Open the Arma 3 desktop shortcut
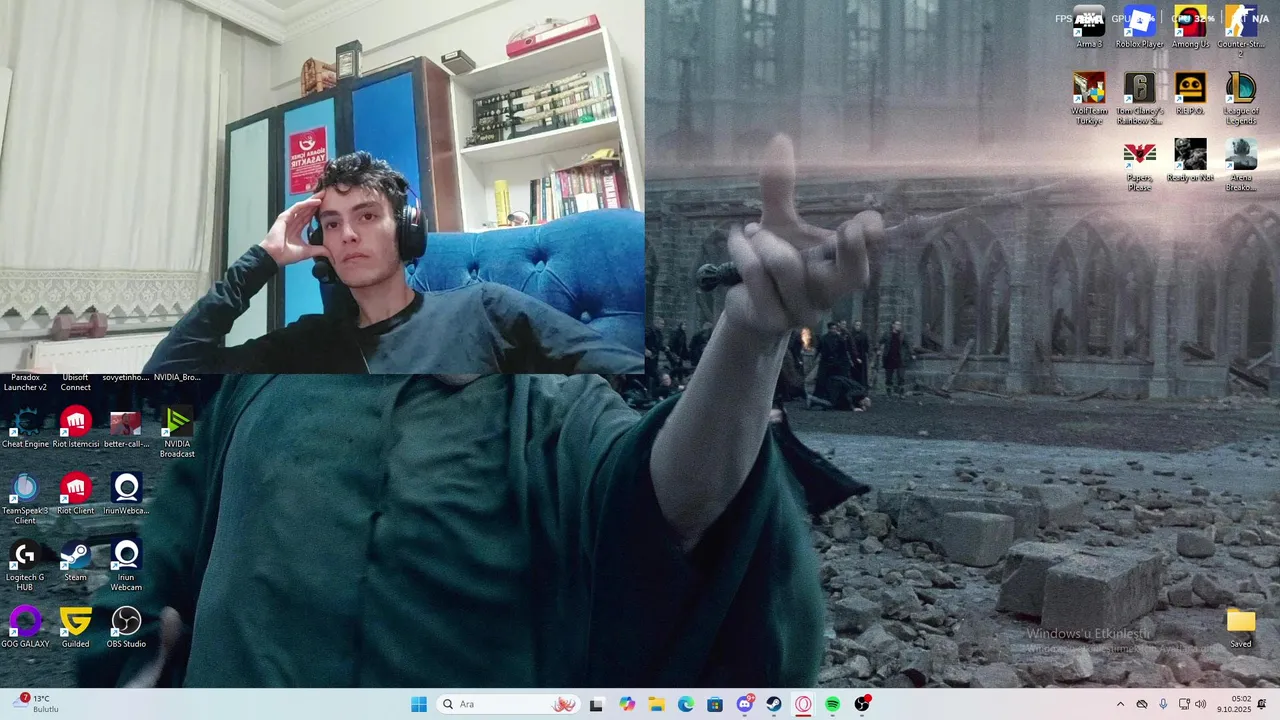The image size is (1280, 720). click(x=1089, y=26)
